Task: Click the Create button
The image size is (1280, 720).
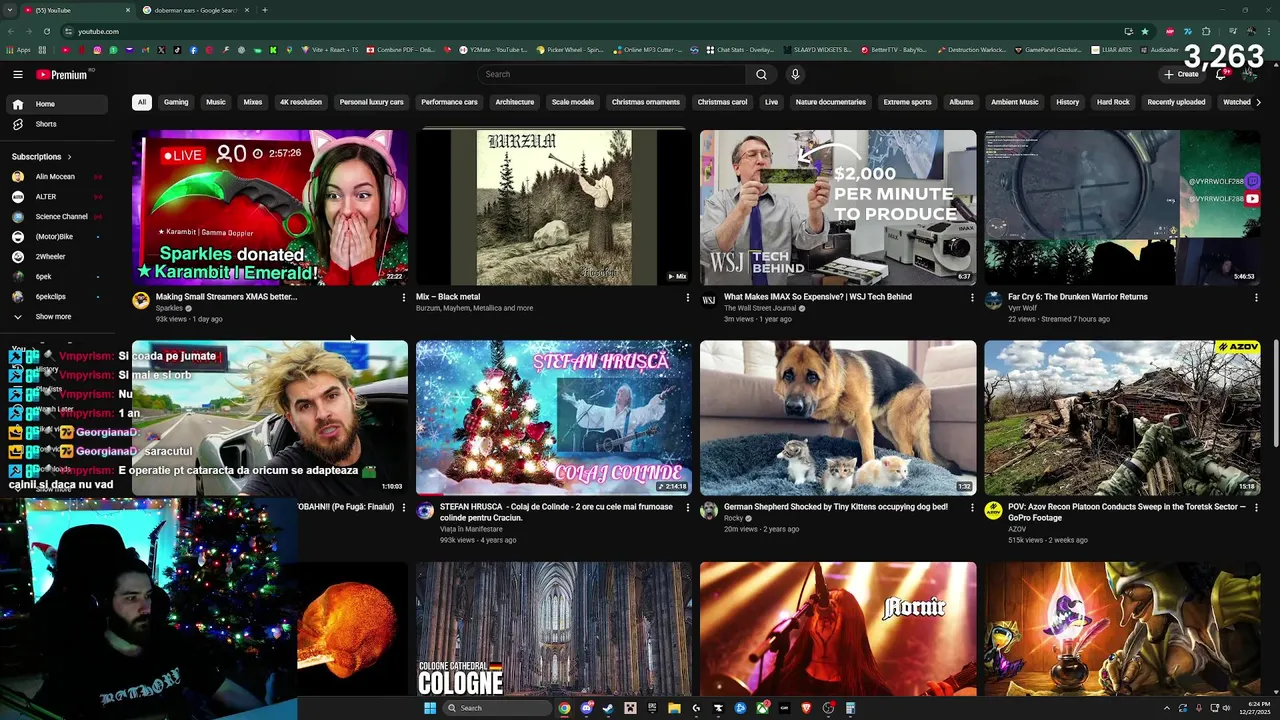Action: pos(1181,74)
